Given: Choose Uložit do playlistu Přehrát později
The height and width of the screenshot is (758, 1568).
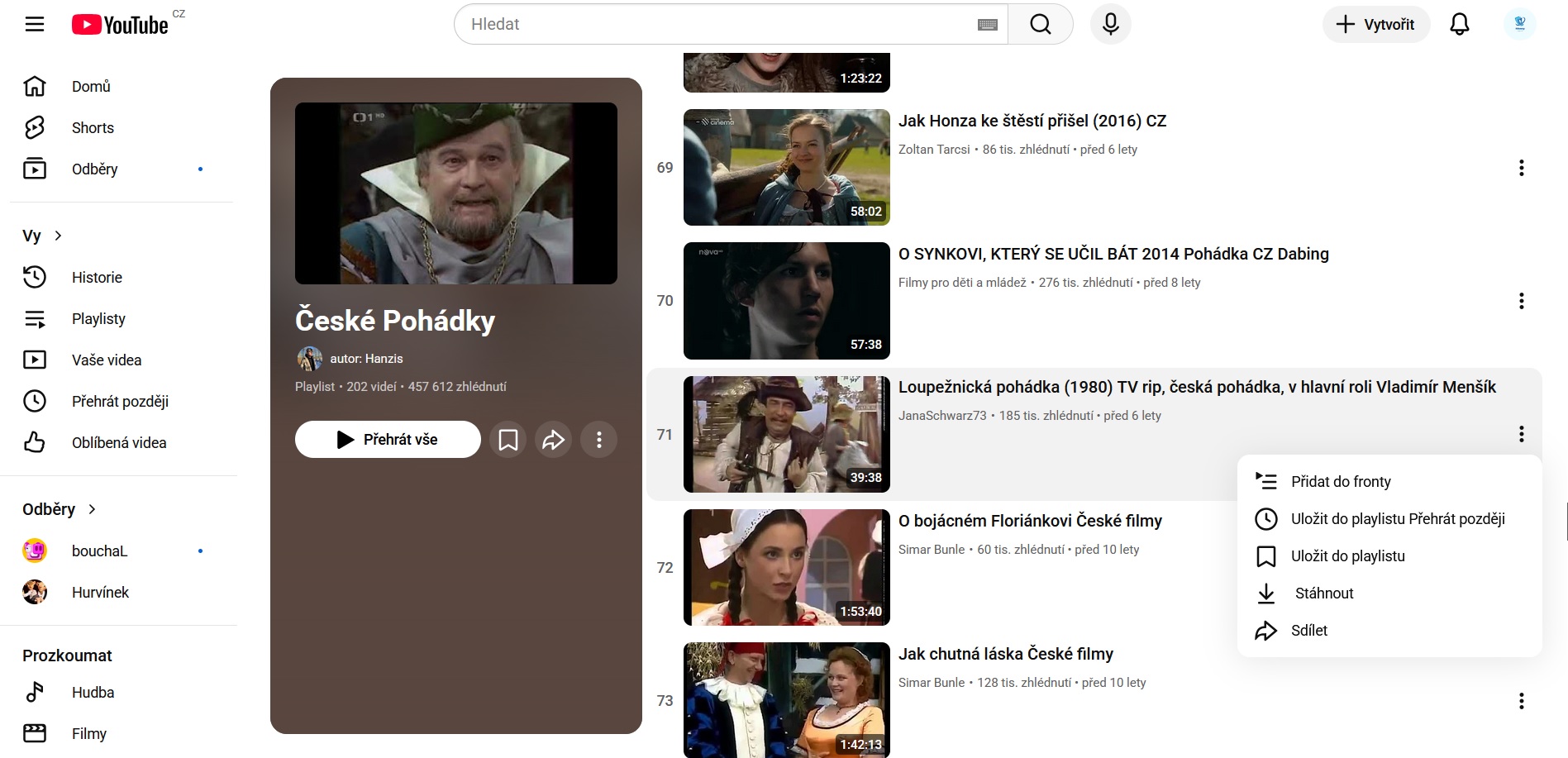Looking at the screenshot, I should (x=1397, y=518).
